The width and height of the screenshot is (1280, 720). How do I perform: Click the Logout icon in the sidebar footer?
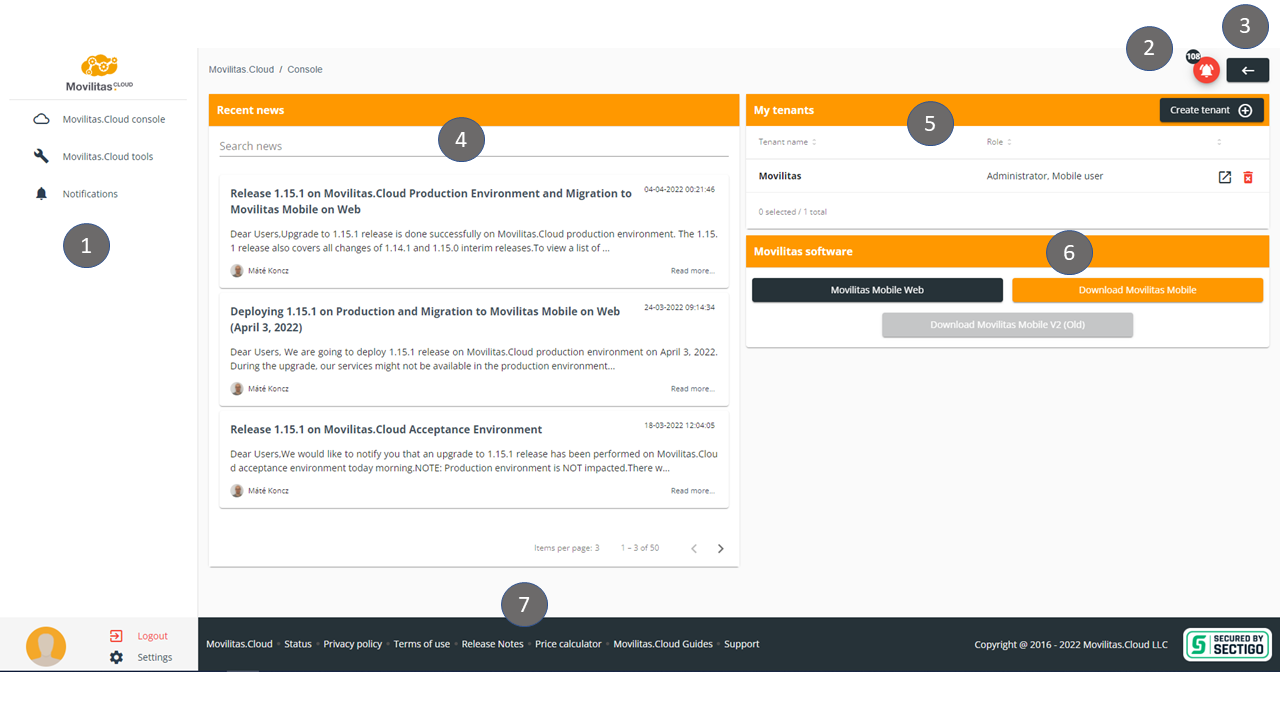(x=116, y=636)
